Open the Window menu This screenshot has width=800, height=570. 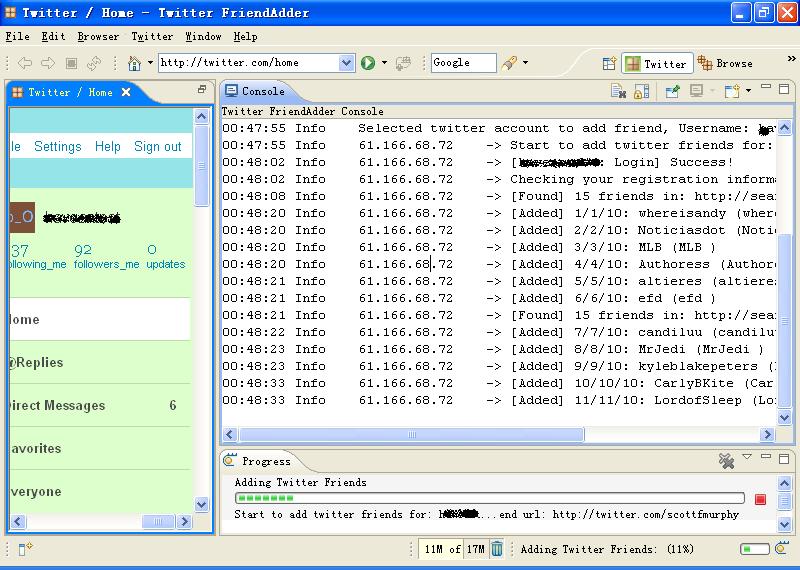203,36
